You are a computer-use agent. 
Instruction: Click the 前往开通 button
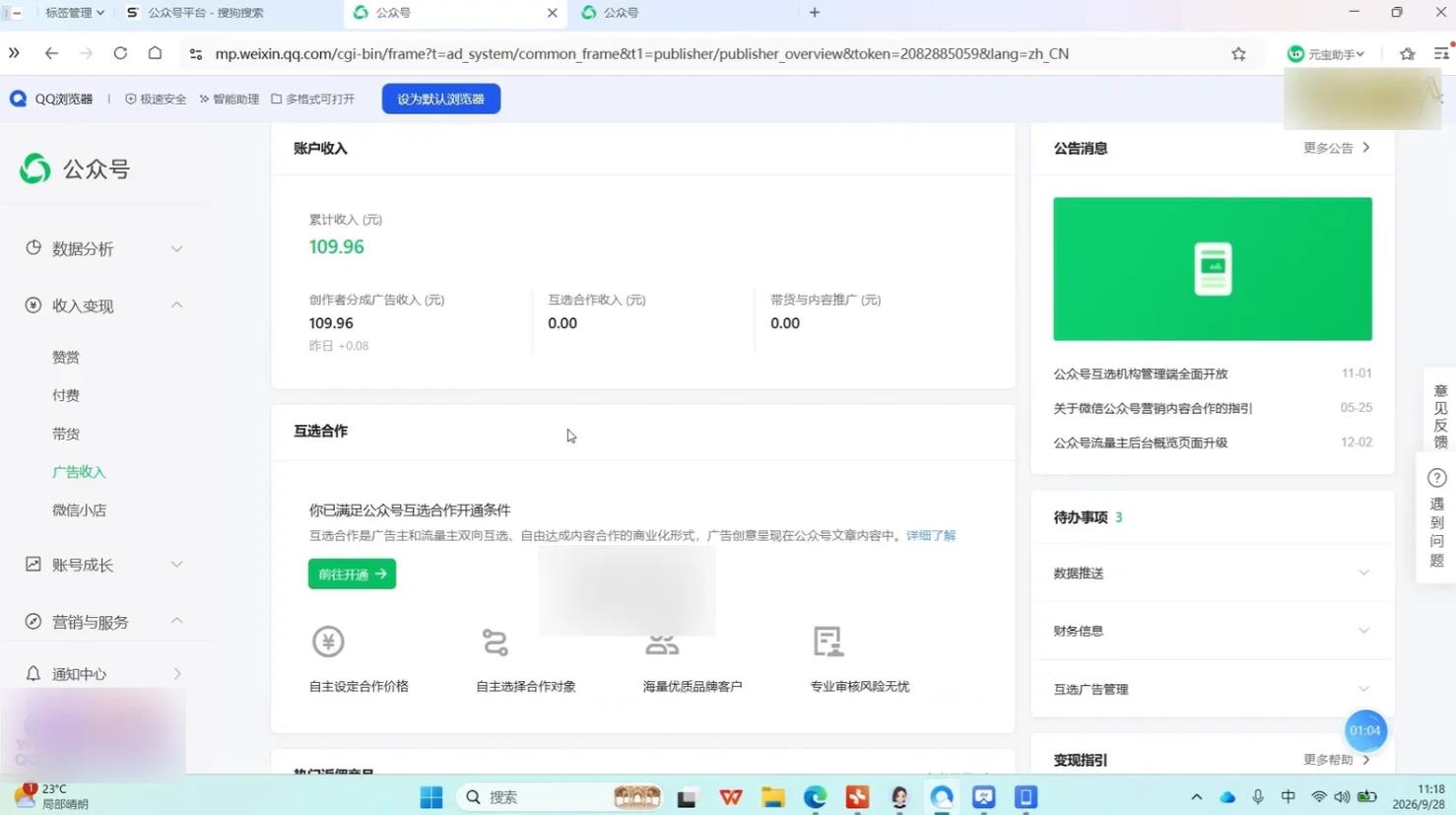click(x=352, y=574)
